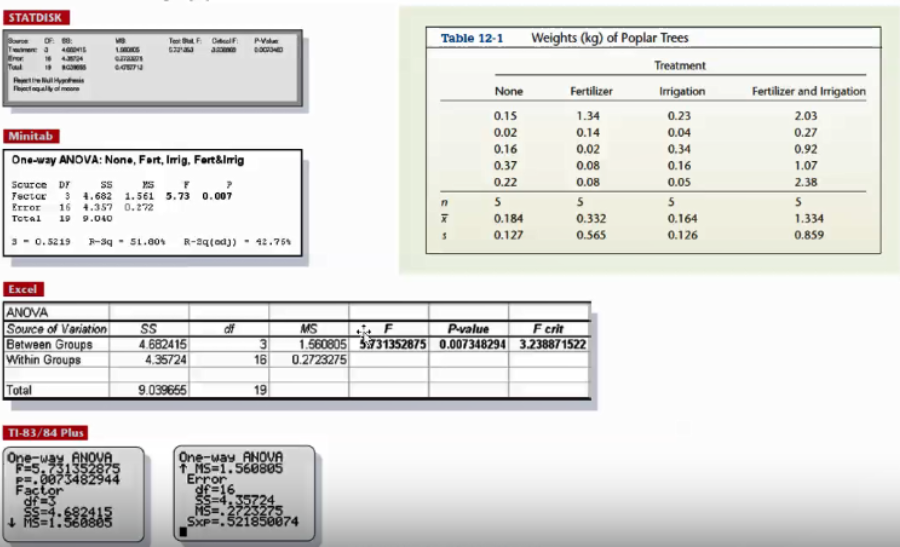The height and width of the screenshot is (547, 900).
Task: Click the Excel MS column header
Action: tap(309, 329)
